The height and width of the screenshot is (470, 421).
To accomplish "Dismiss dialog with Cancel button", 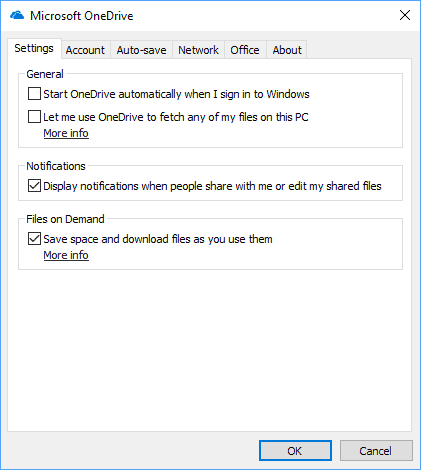I will coord(376,451).
